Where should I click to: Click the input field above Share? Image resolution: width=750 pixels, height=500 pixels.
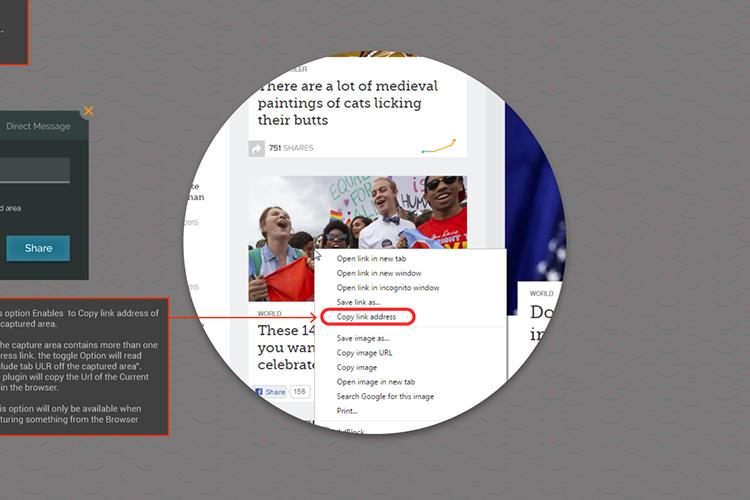click(34, 170)
